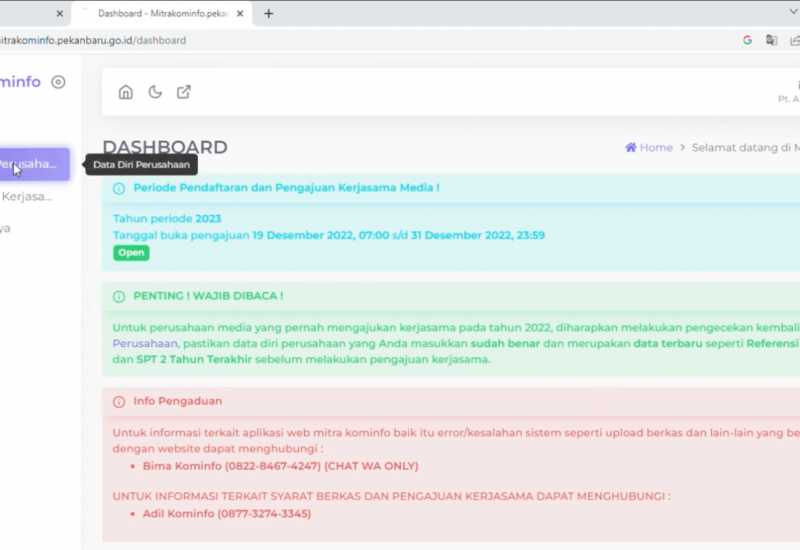
Task: Click 'Tahun periode 2023' text
Action: click(167, 219)
